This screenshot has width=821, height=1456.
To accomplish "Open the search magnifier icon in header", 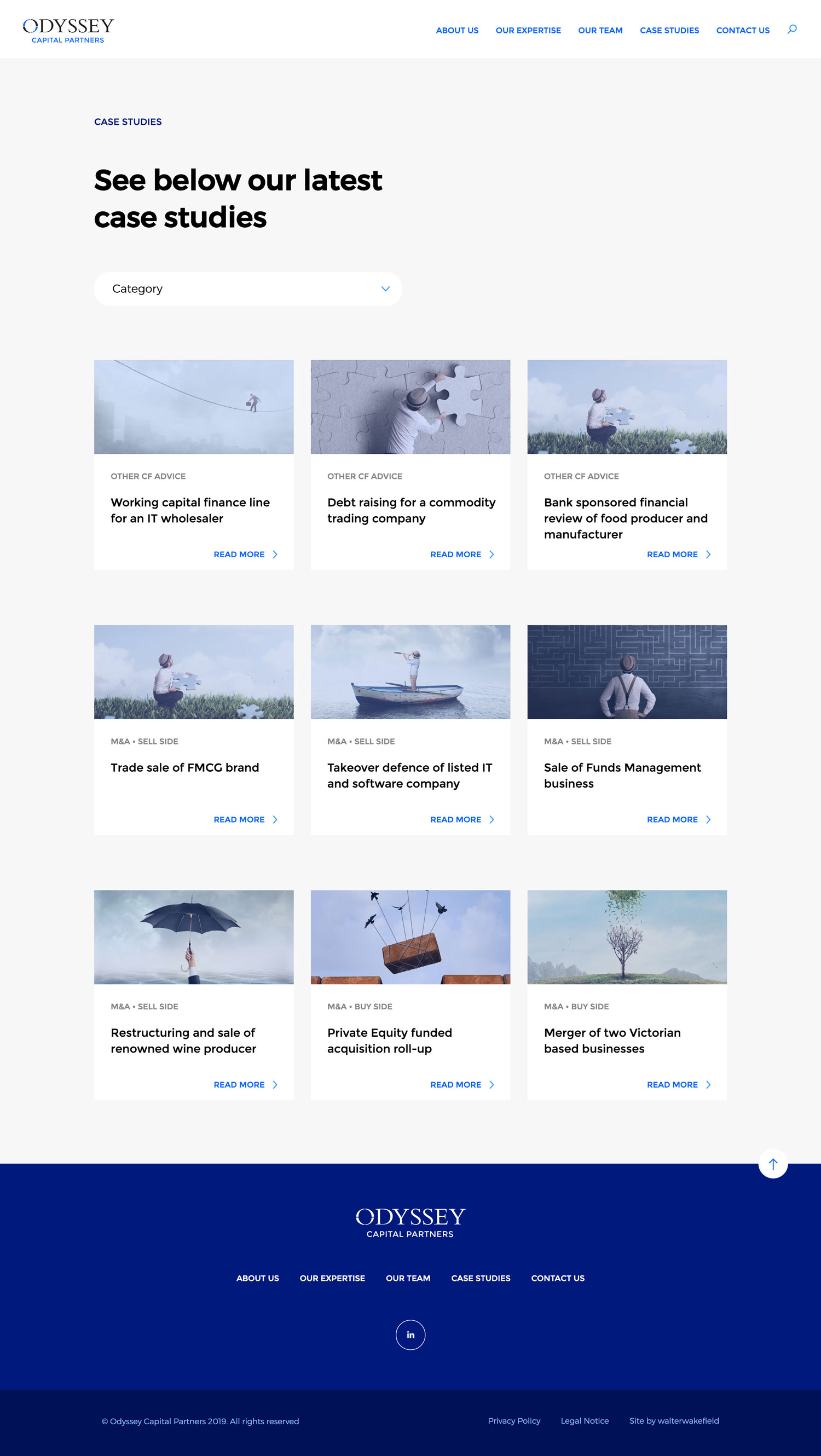I will (791, 30).
